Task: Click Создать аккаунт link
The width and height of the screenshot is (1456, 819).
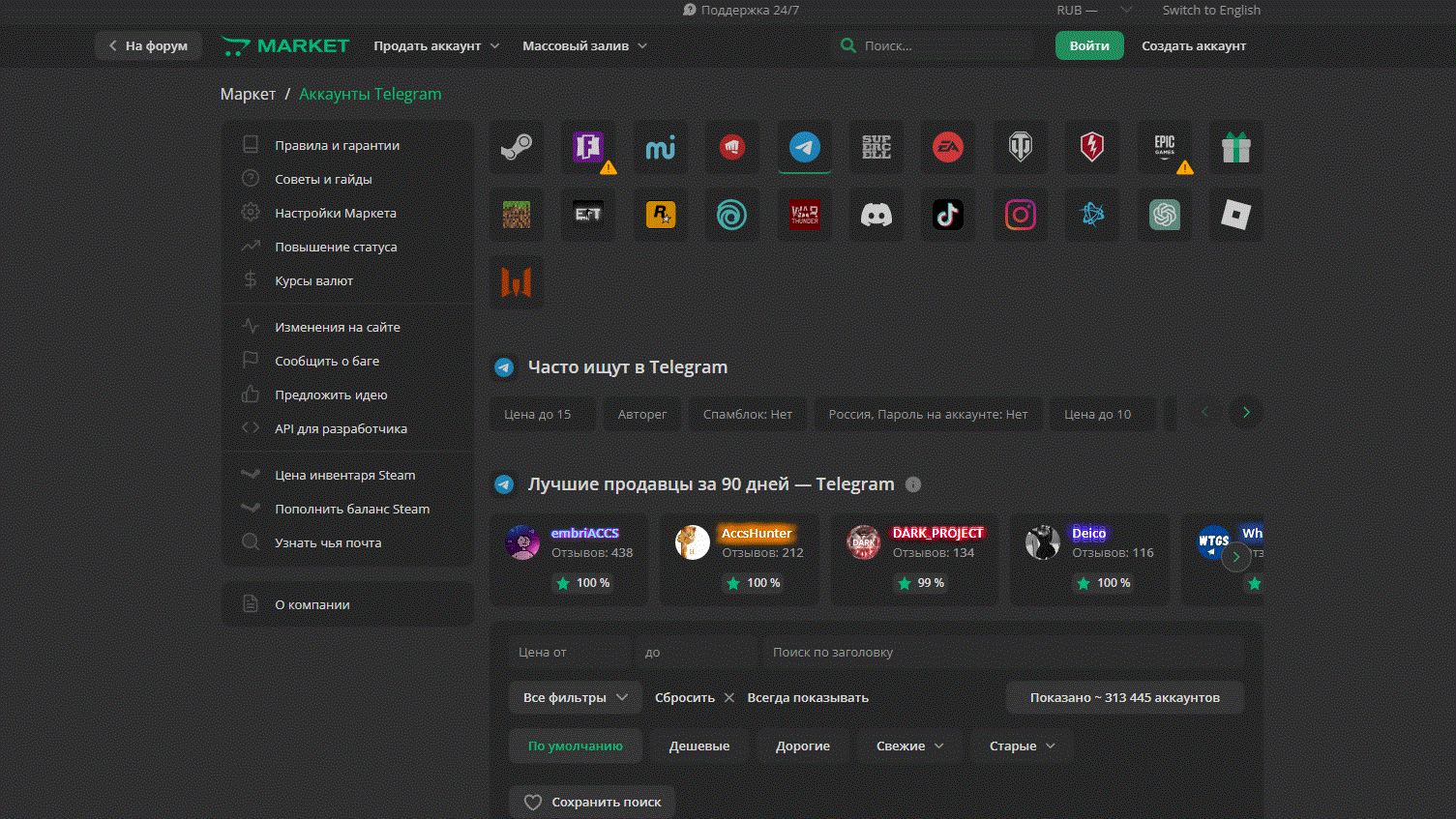Action: pyautogui.click(x=1194, y=45)
